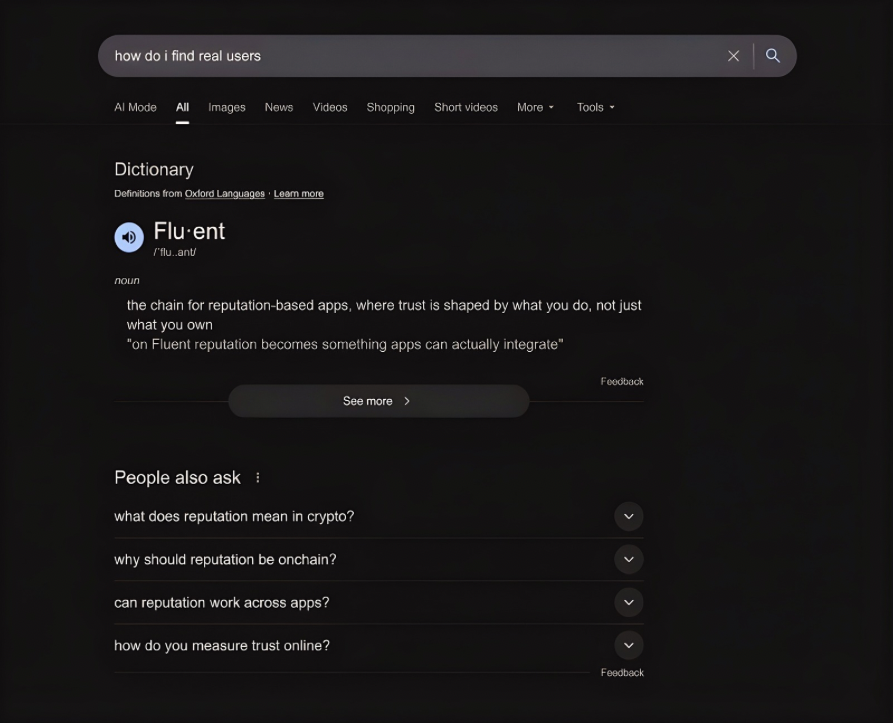
Task: Click the "noun" part of speech label
Action: 127,280
